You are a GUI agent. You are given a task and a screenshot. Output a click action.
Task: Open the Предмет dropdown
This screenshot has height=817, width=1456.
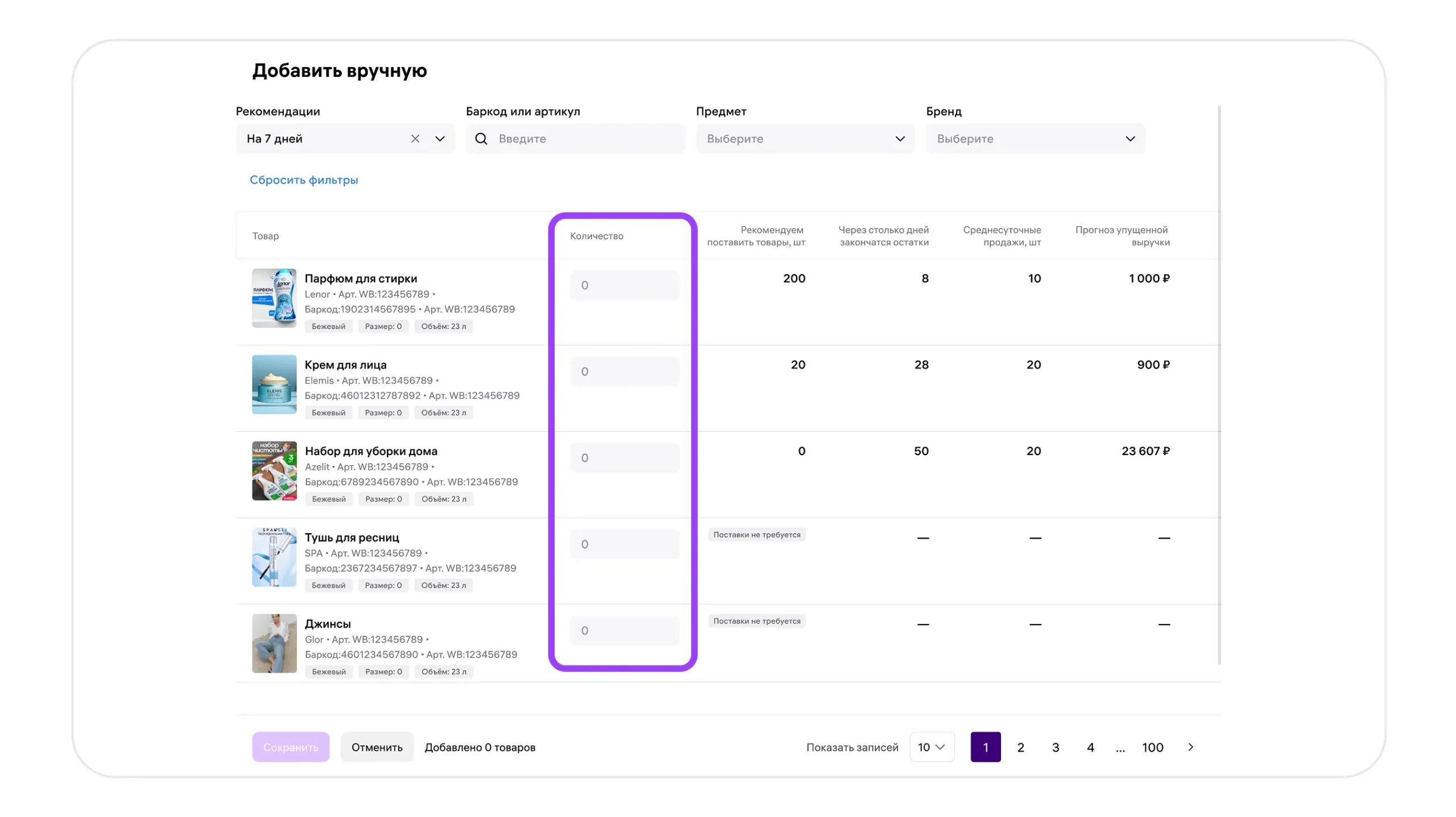click(805, 139)
